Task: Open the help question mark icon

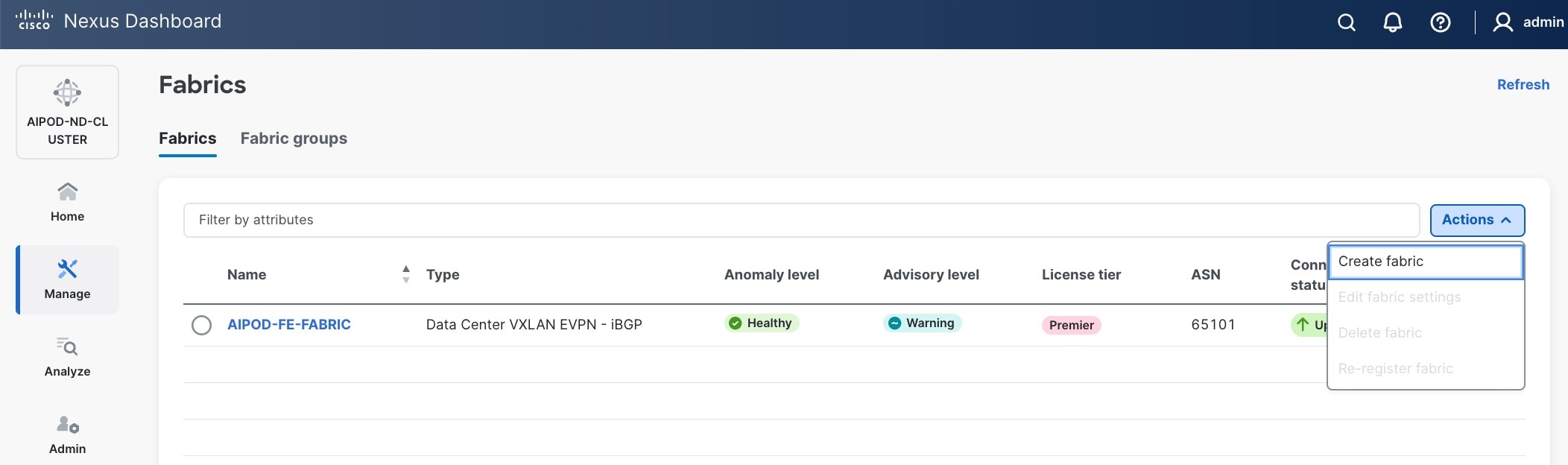Action: pos(1440,22)
